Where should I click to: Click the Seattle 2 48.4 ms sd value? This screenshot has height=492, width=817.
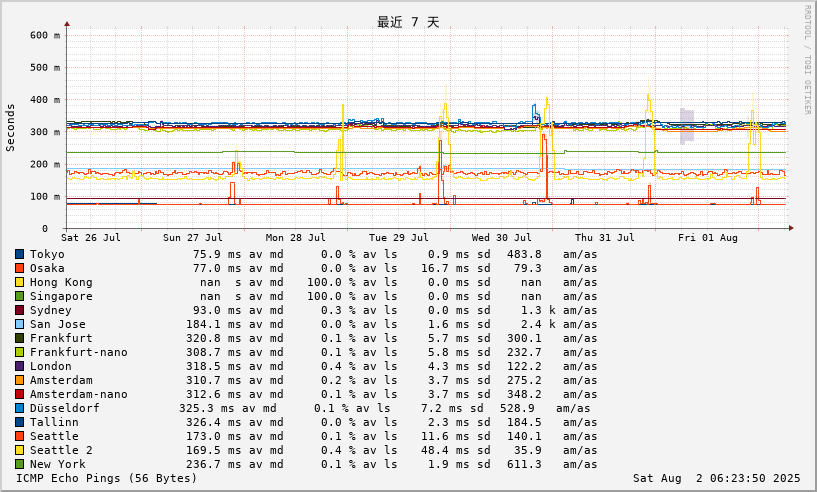tap(449, 450)
